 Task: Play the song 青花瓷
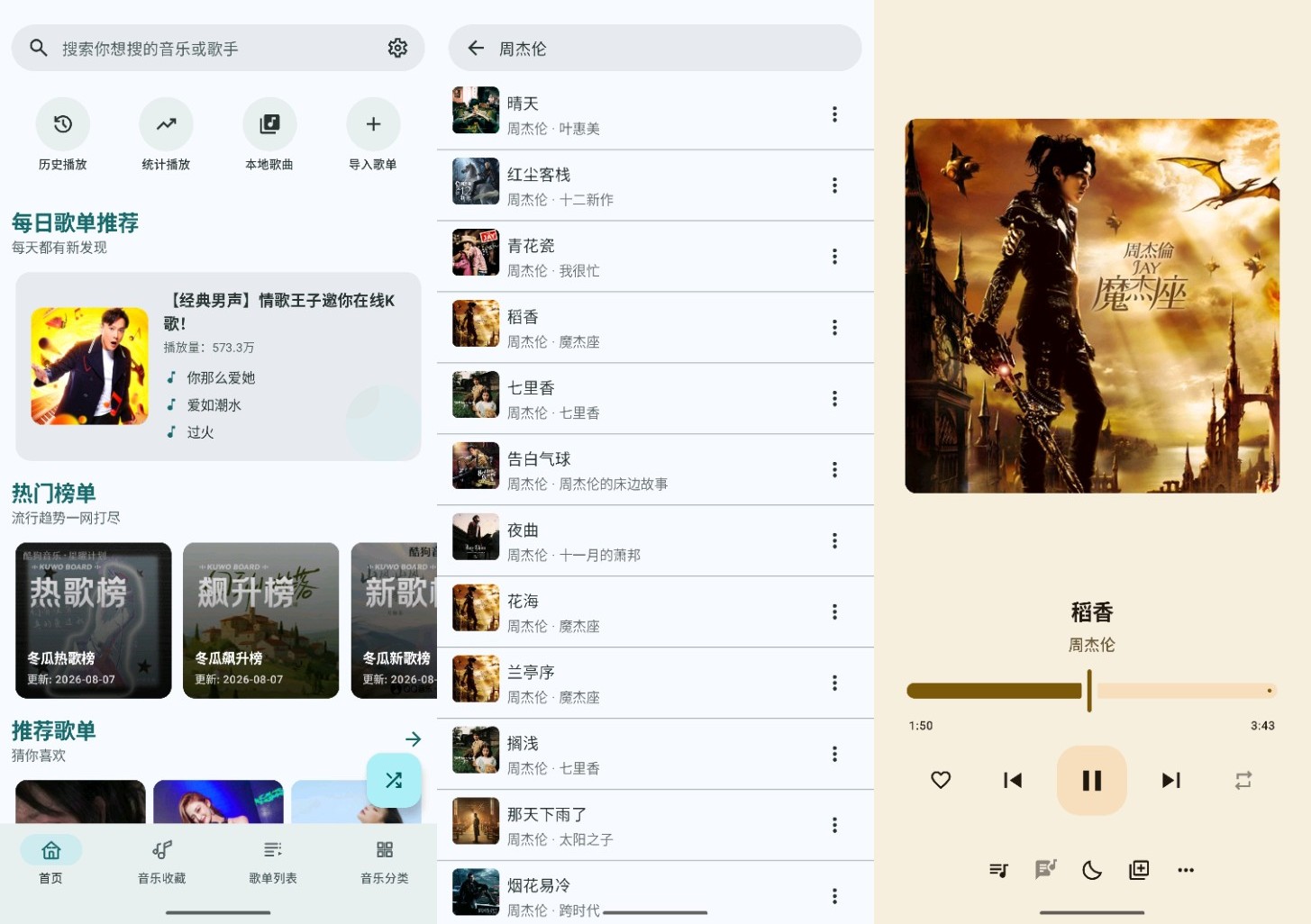655,257
